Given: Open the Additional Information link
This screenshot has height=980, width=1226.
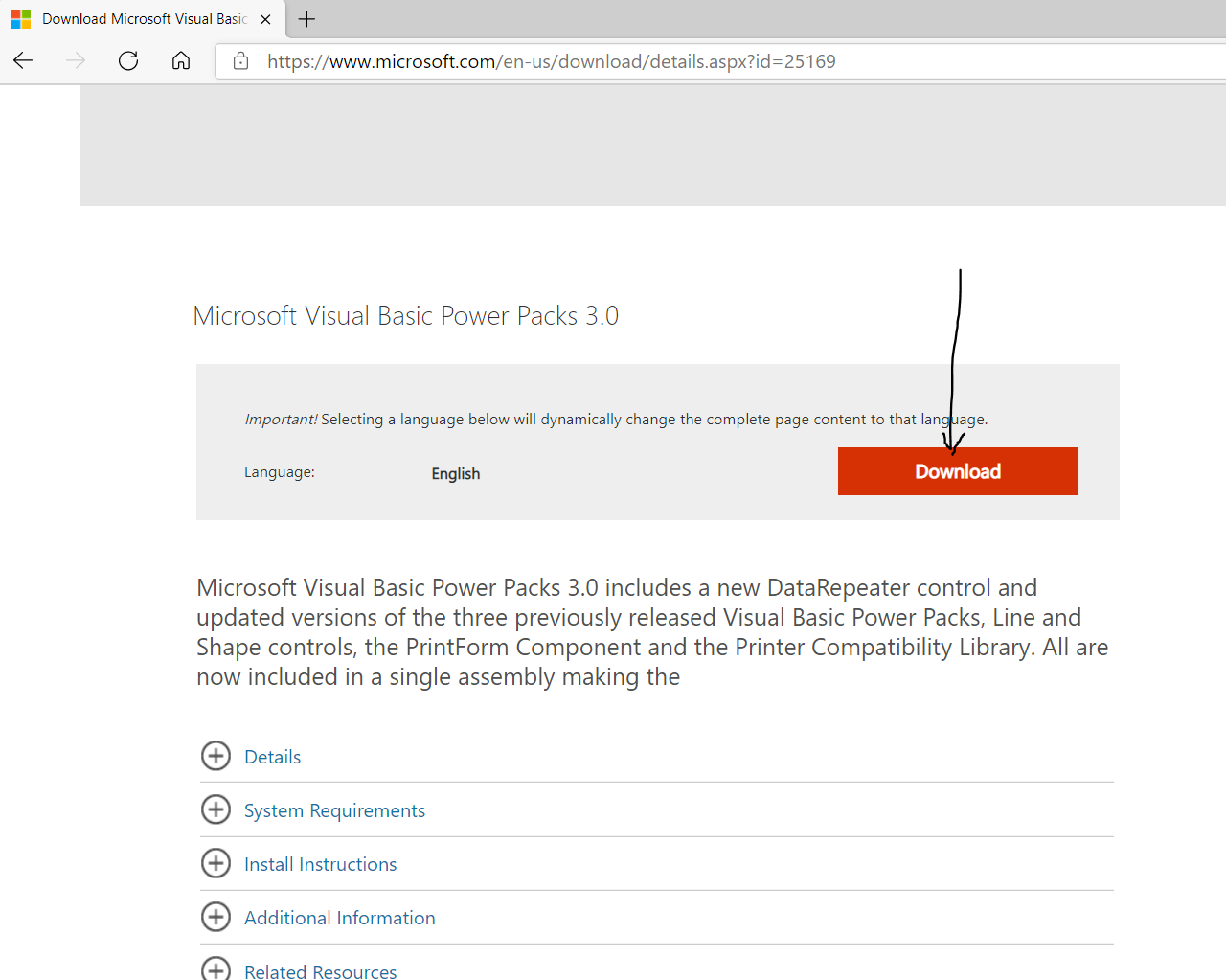Looking at the screenshot, I should (x=339, y=918).
